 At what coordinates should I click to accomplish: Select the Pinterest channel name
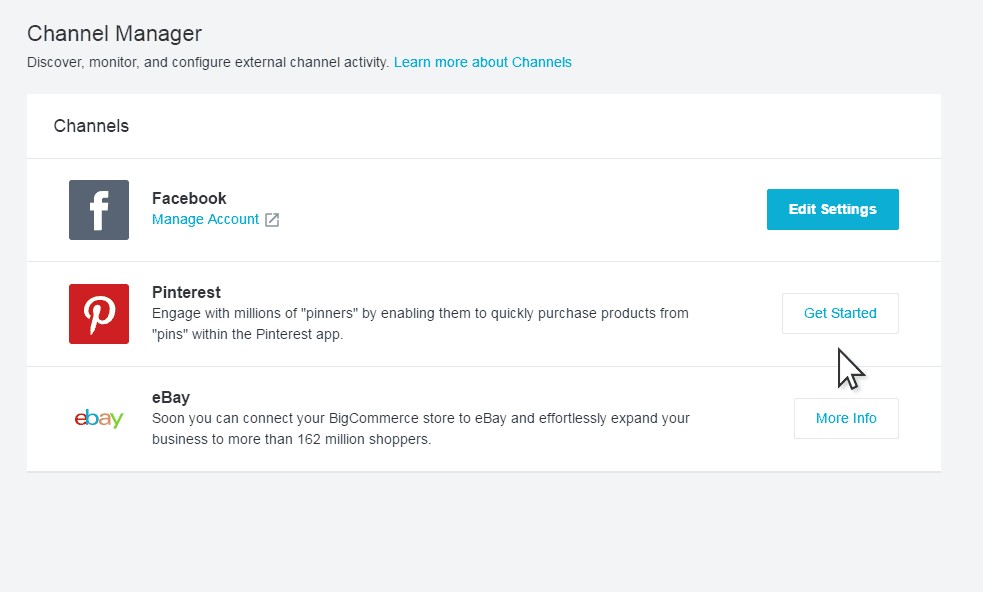[x=186, y=292]
